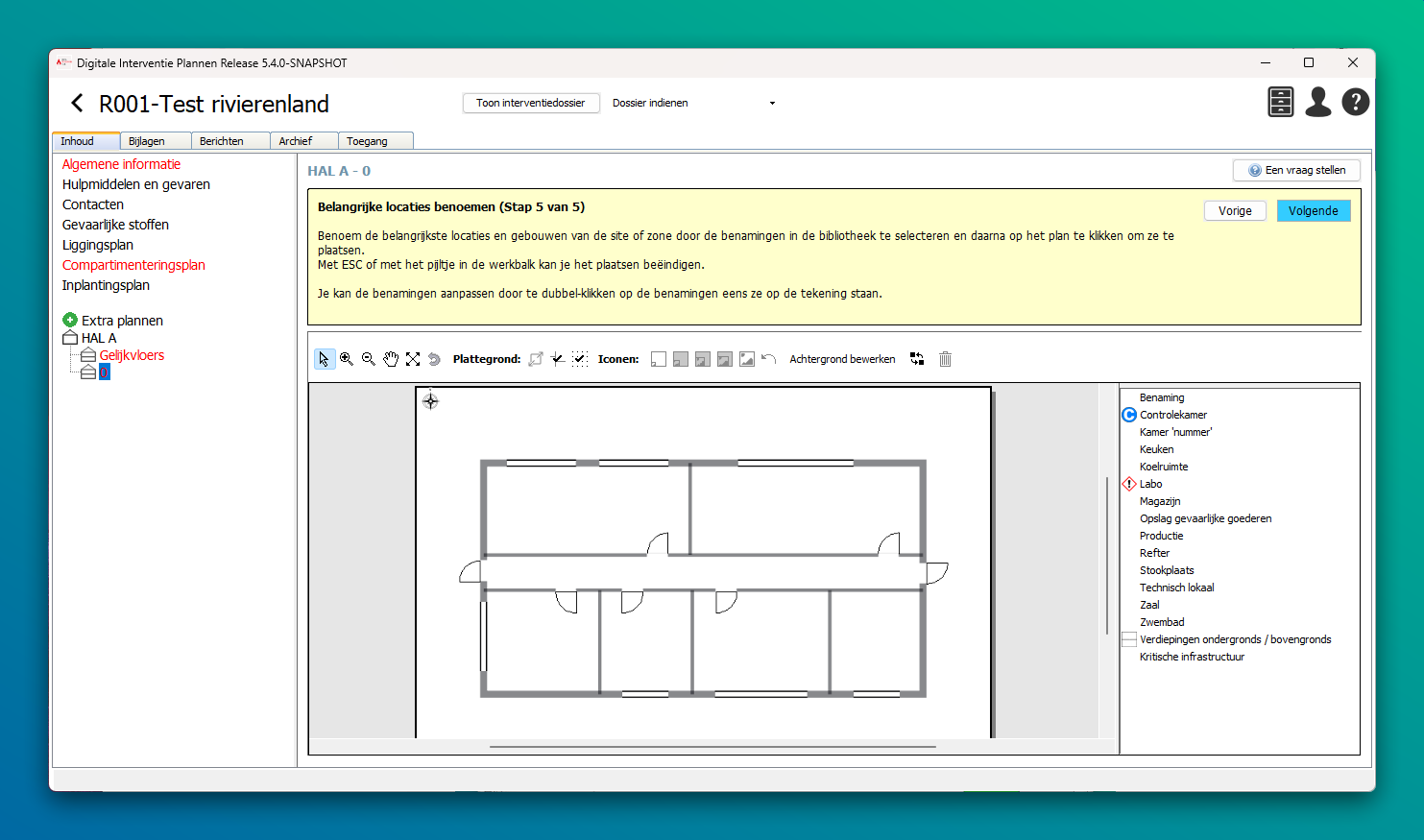Open Compartimenteringsplan in the sidebar
Image resolution: width=1424 pixels, height=840 pixels.
pyautogui.click(x=133, y=265)
